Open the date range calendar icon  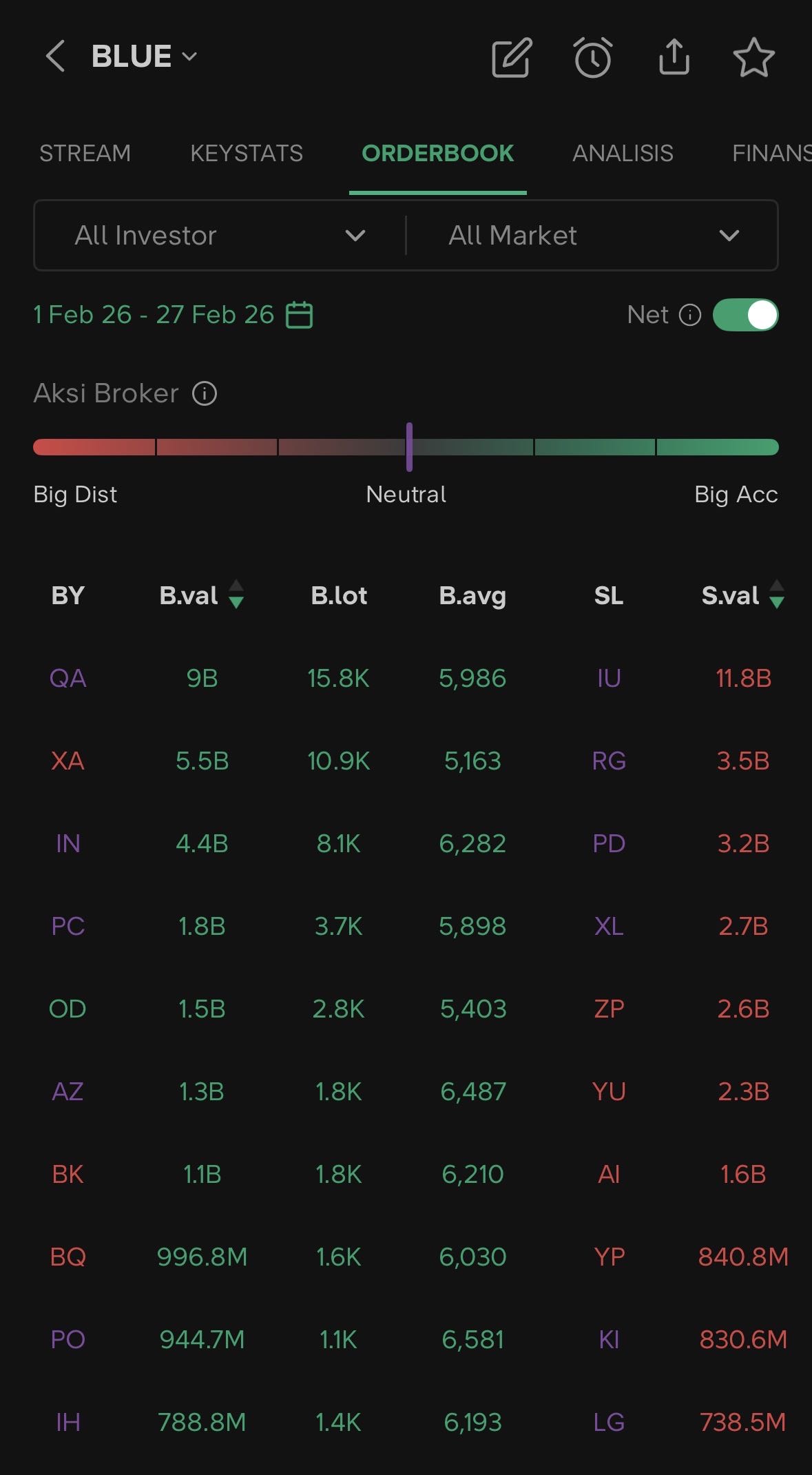coord(300,315)
